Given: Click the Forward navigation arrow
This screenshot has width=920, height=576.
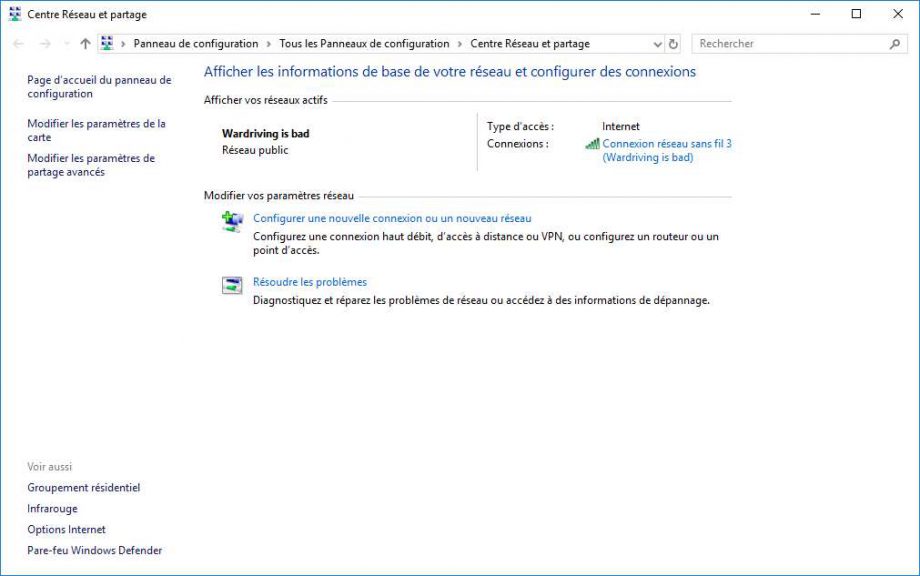Looking at the screenshot, I should click(44, 44).
